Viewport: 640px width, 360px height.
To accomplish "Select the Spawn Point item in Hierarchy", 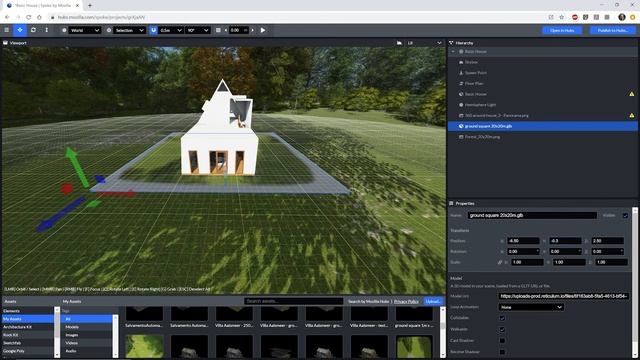I will (x=476, y=73).
